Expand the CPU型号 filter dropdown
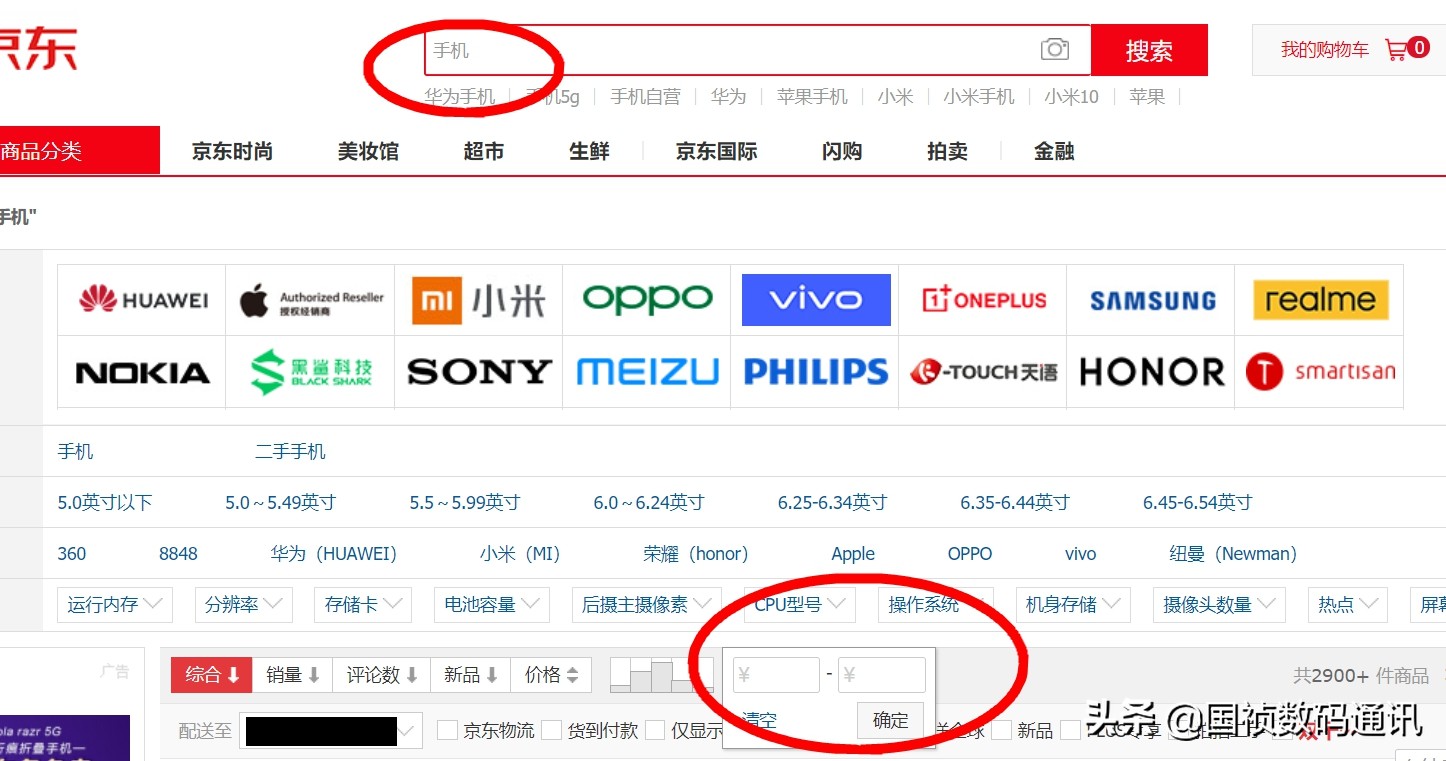This screenshot has height=761, width=1446. [x=798, y=604]
